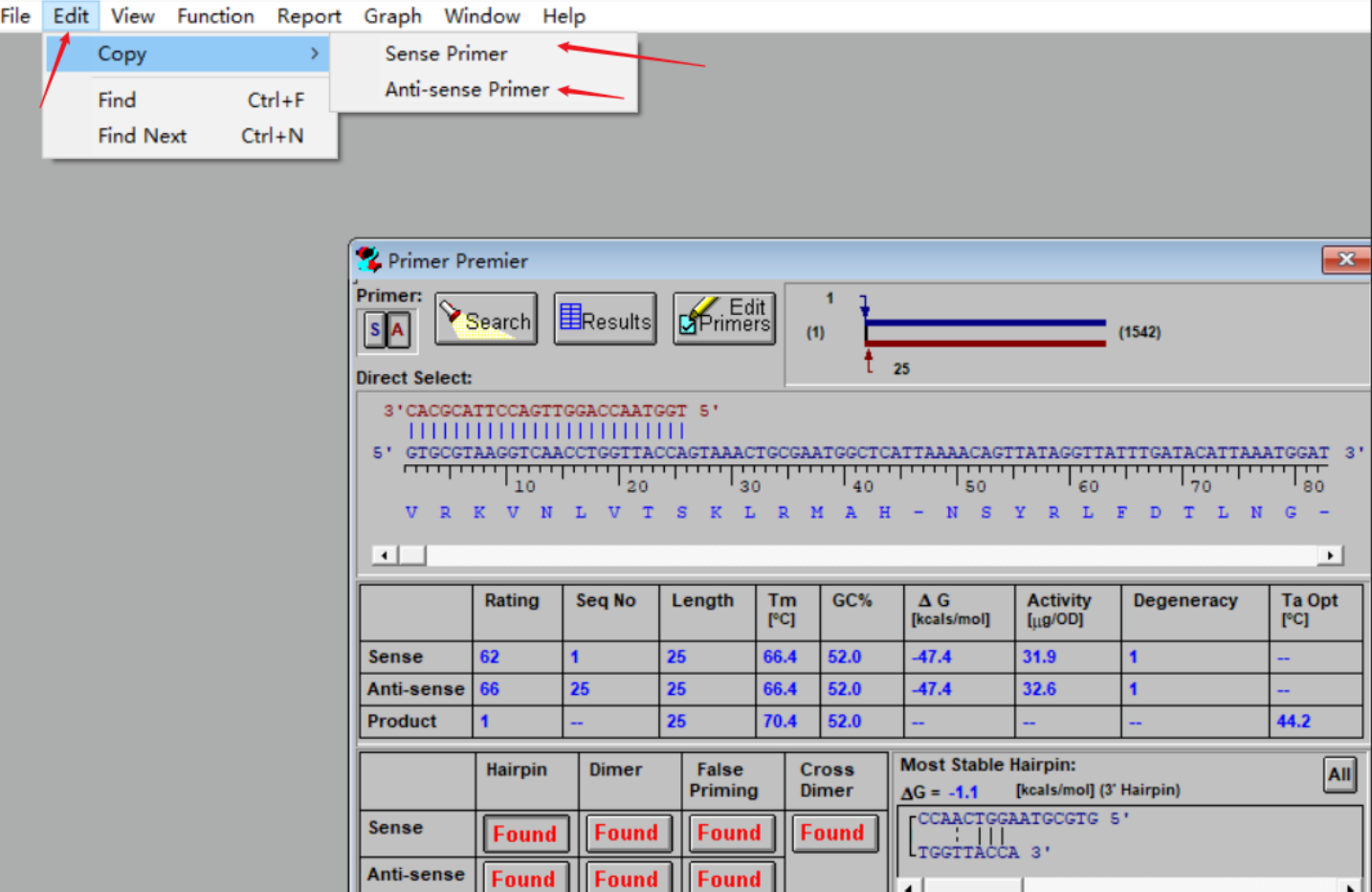Click the Sense Seq No value 1
The image size is (1372, 892).
click(x=575, y=657)
